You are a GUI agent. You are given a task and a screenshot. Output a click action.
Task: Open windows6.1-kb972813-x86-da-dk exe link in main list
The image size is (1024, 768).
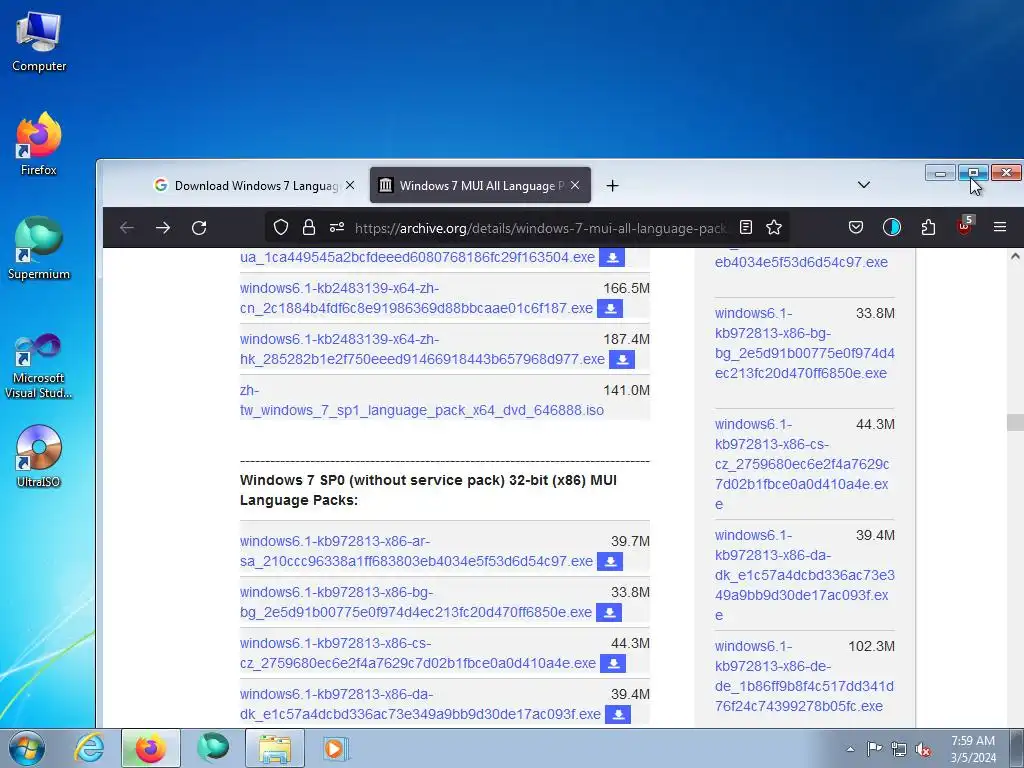point(420,704)
